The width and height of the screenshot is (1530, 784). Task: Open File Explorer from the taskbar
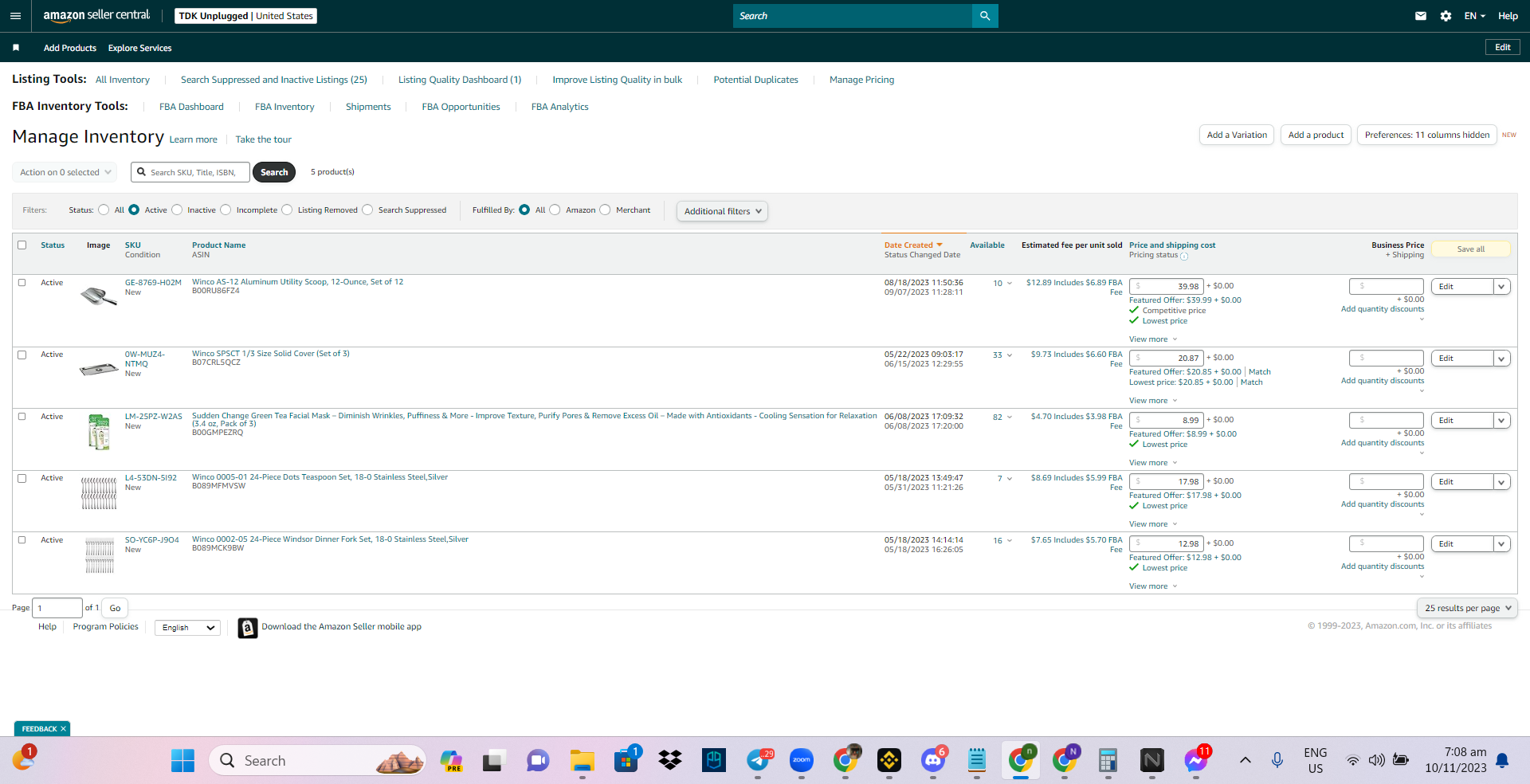click(583, 761)
